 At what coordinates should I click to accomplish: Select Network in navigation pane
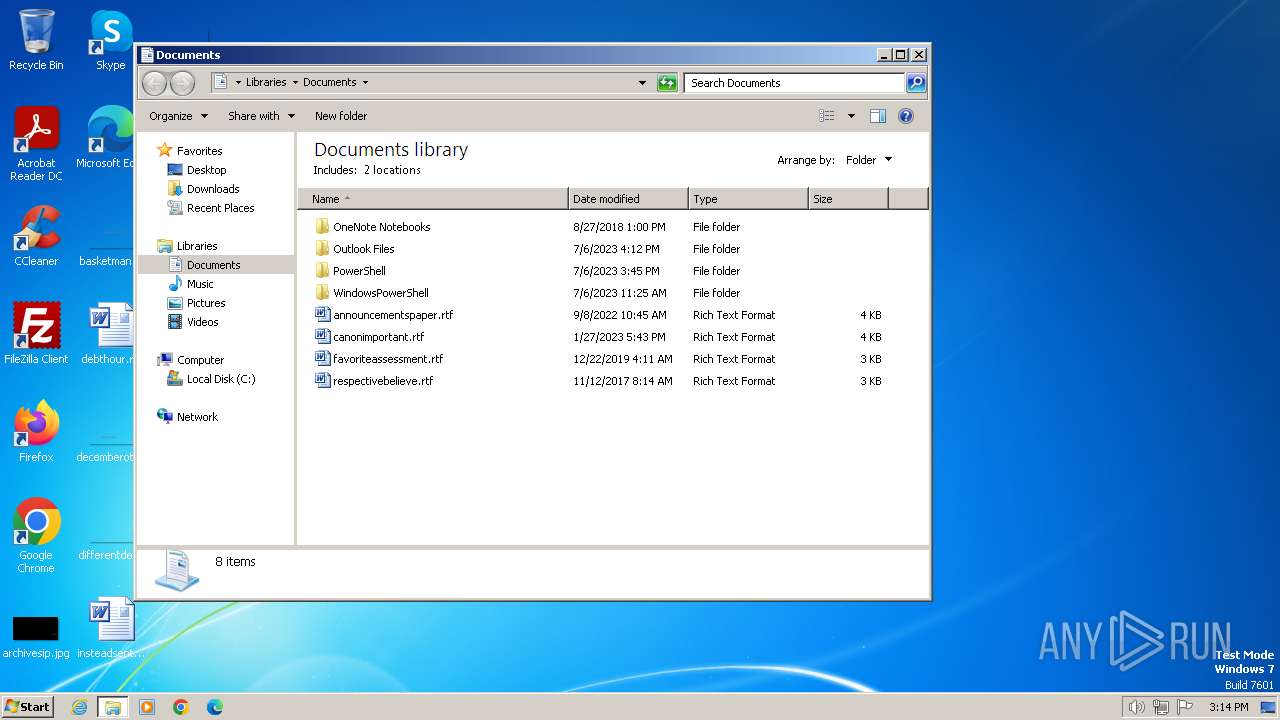(x=197, y=417)
